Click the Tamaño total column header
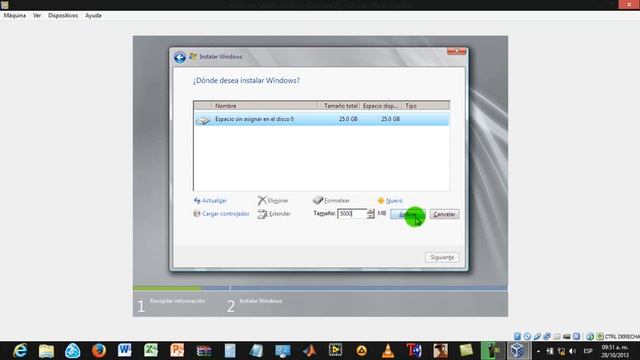Viewport: 640px width, 360px height. [x=339, y=106]
